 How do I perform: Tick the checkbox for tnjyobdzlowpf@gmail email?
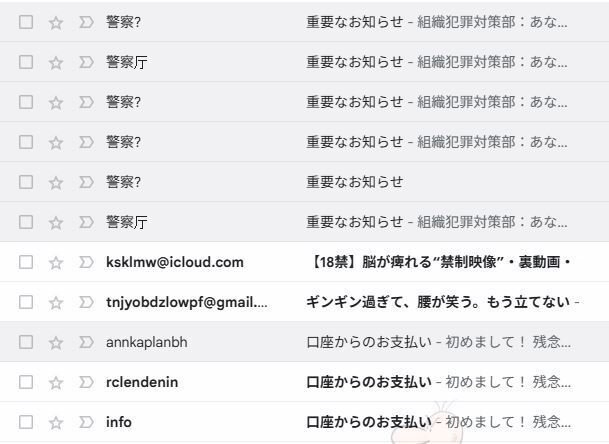(26, 302)
